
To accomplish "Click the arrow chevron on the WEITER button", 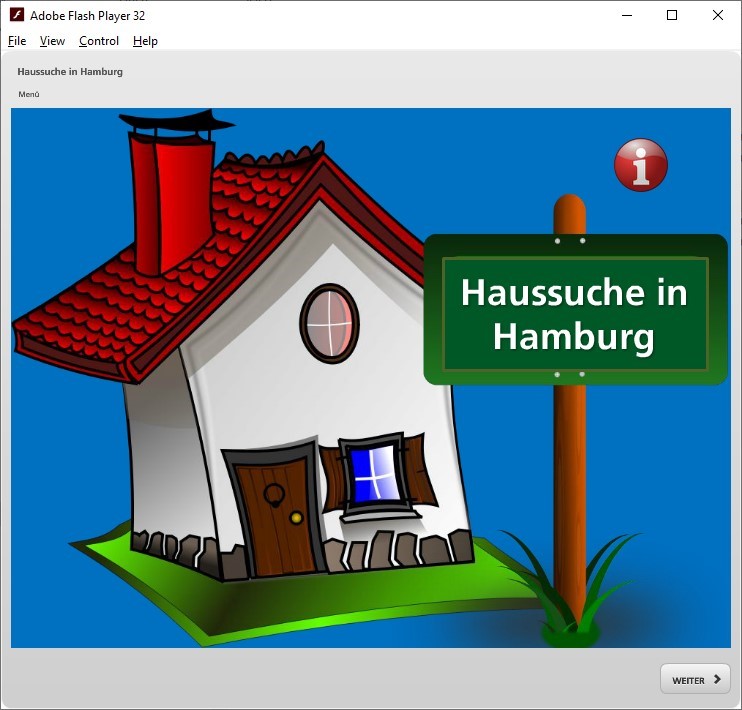I will pyautogui.click(x=716, y=679).
